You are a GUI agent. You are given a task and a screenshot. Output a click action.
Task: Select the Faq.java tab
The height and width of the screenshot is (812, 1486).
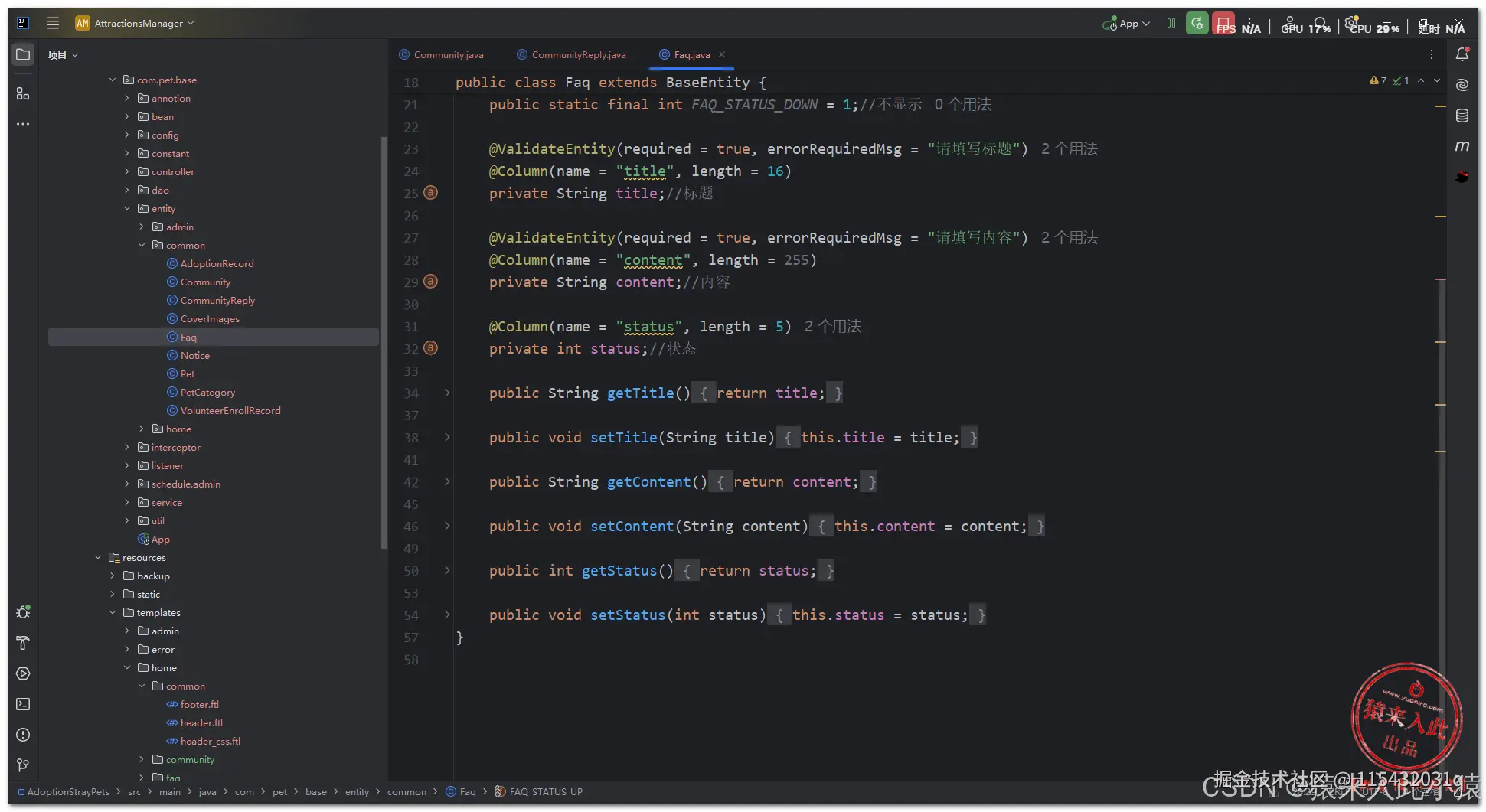(685, 54)
